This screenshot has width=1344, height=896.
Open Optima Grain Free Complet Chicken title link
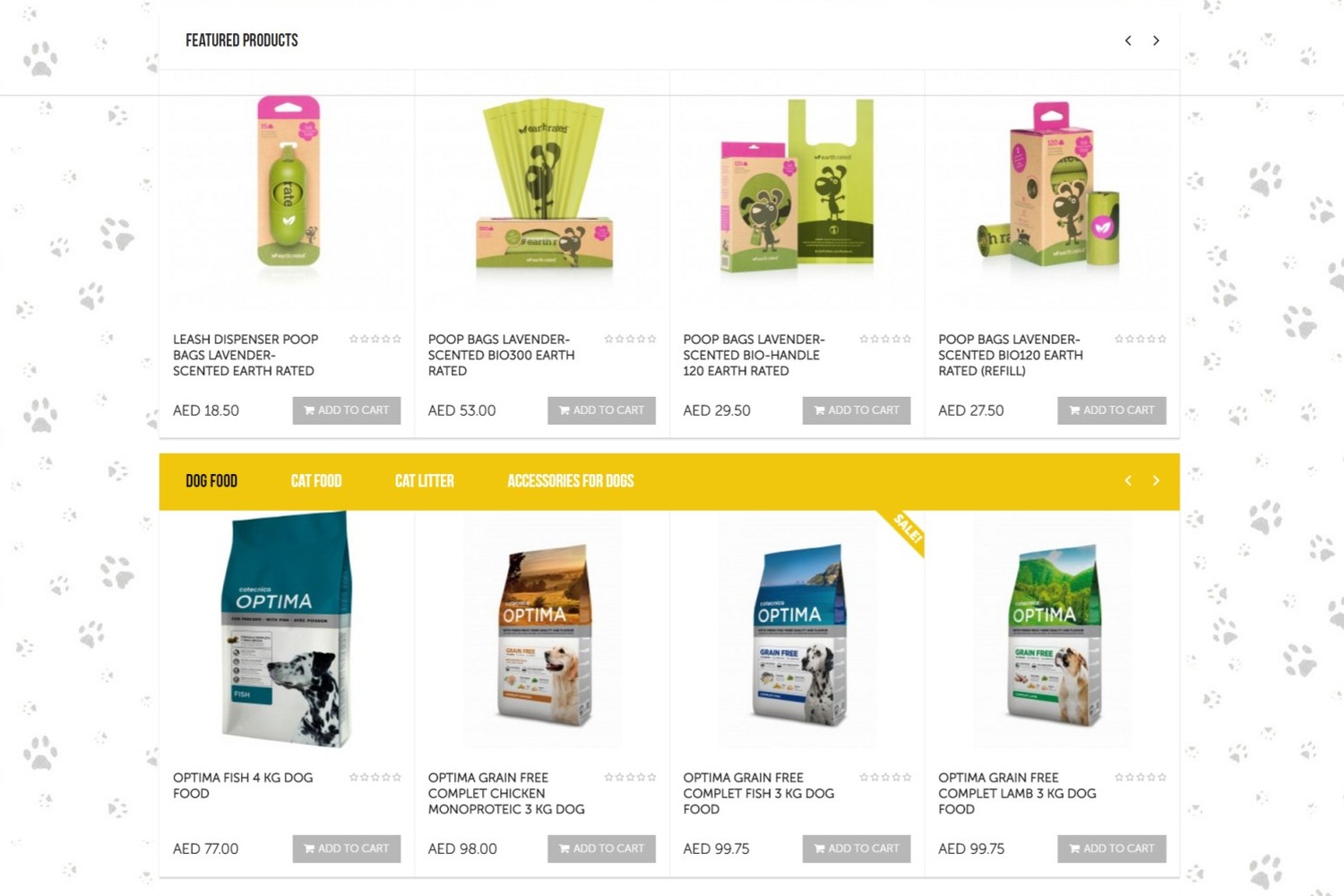(x=506, y=793)
